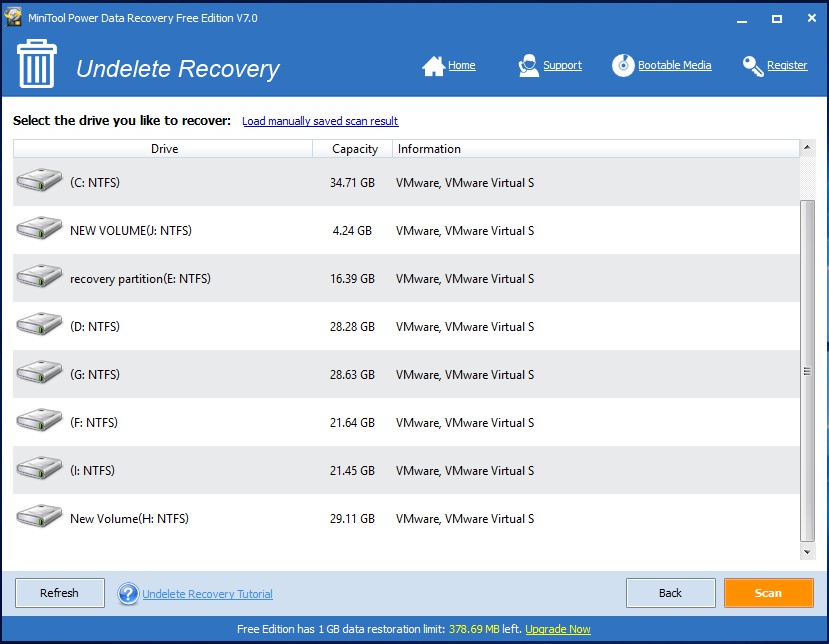Click the Register key icon

pos(753,66)
